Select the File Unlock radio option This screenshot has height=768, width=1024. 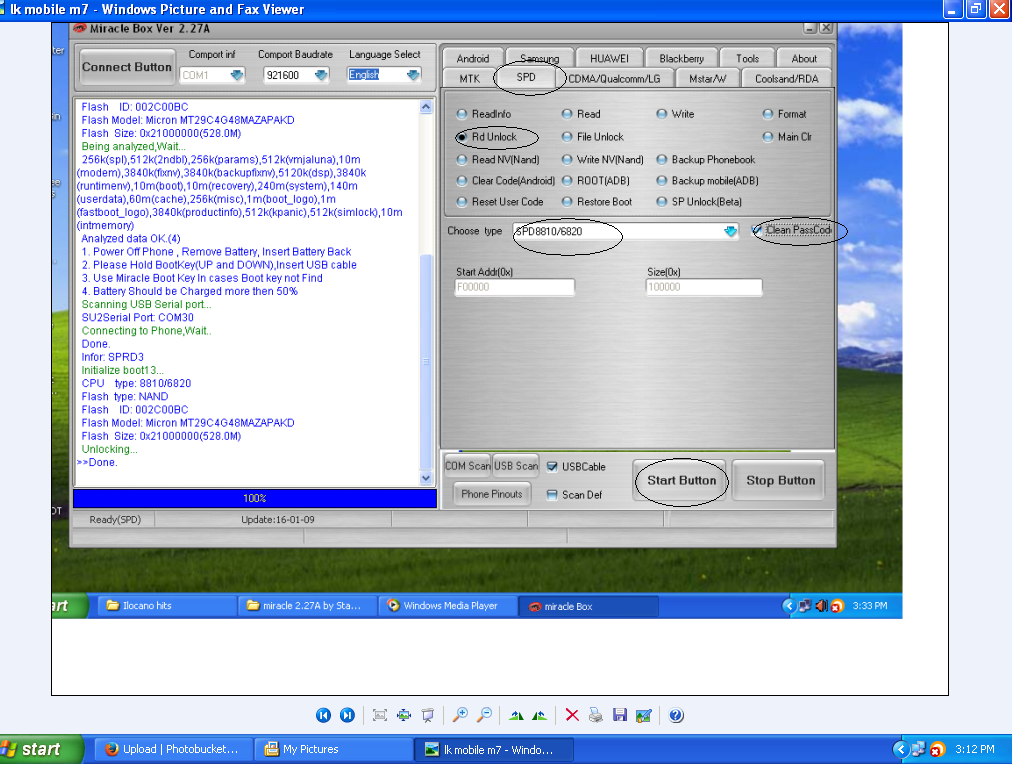592,137
